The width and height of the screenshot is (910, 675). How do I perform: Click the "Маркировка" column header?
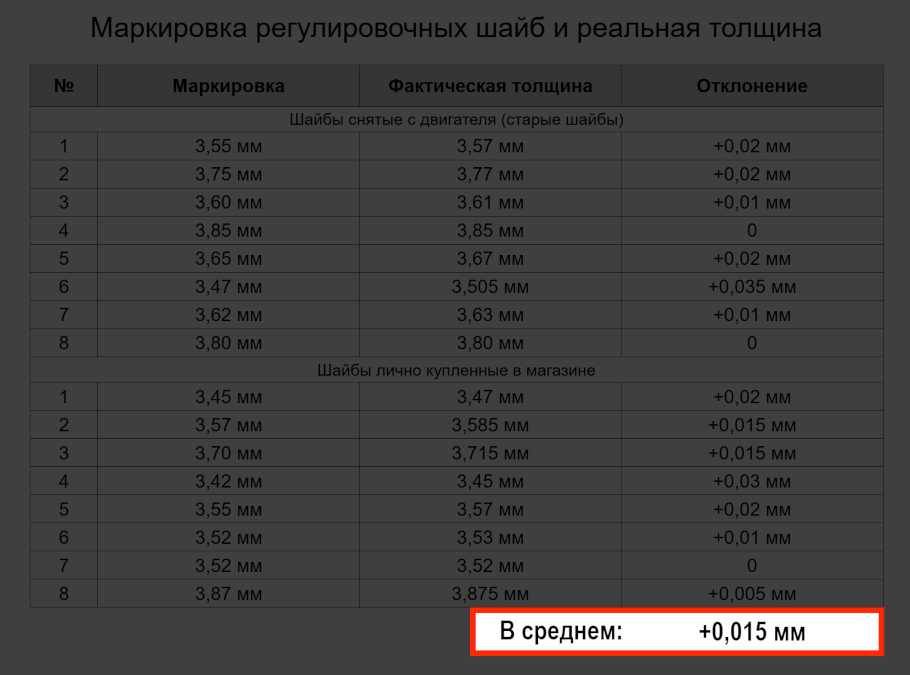coord(228,86)
